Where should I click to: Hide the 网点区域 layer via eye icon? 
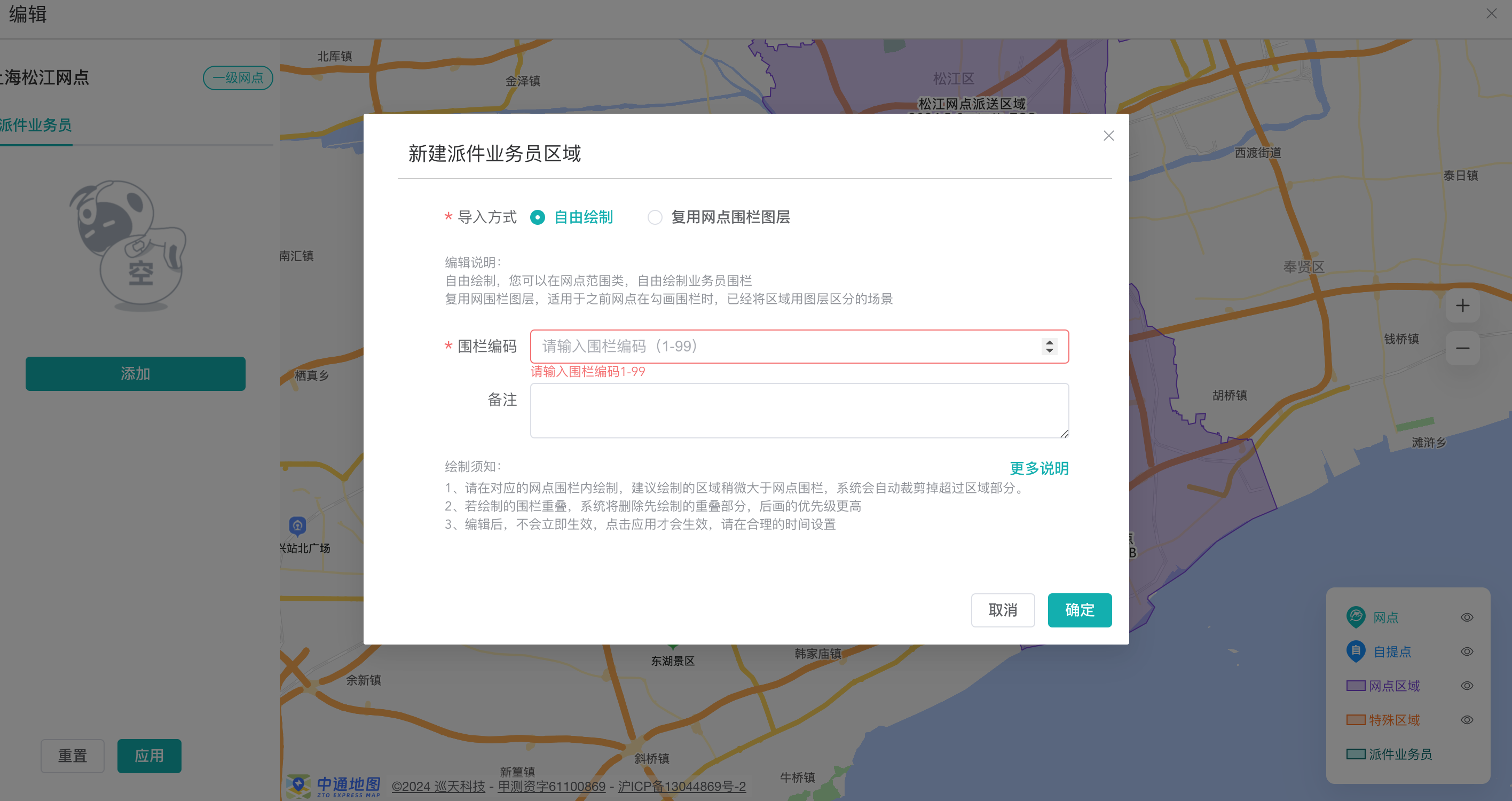click(1466, 685)
